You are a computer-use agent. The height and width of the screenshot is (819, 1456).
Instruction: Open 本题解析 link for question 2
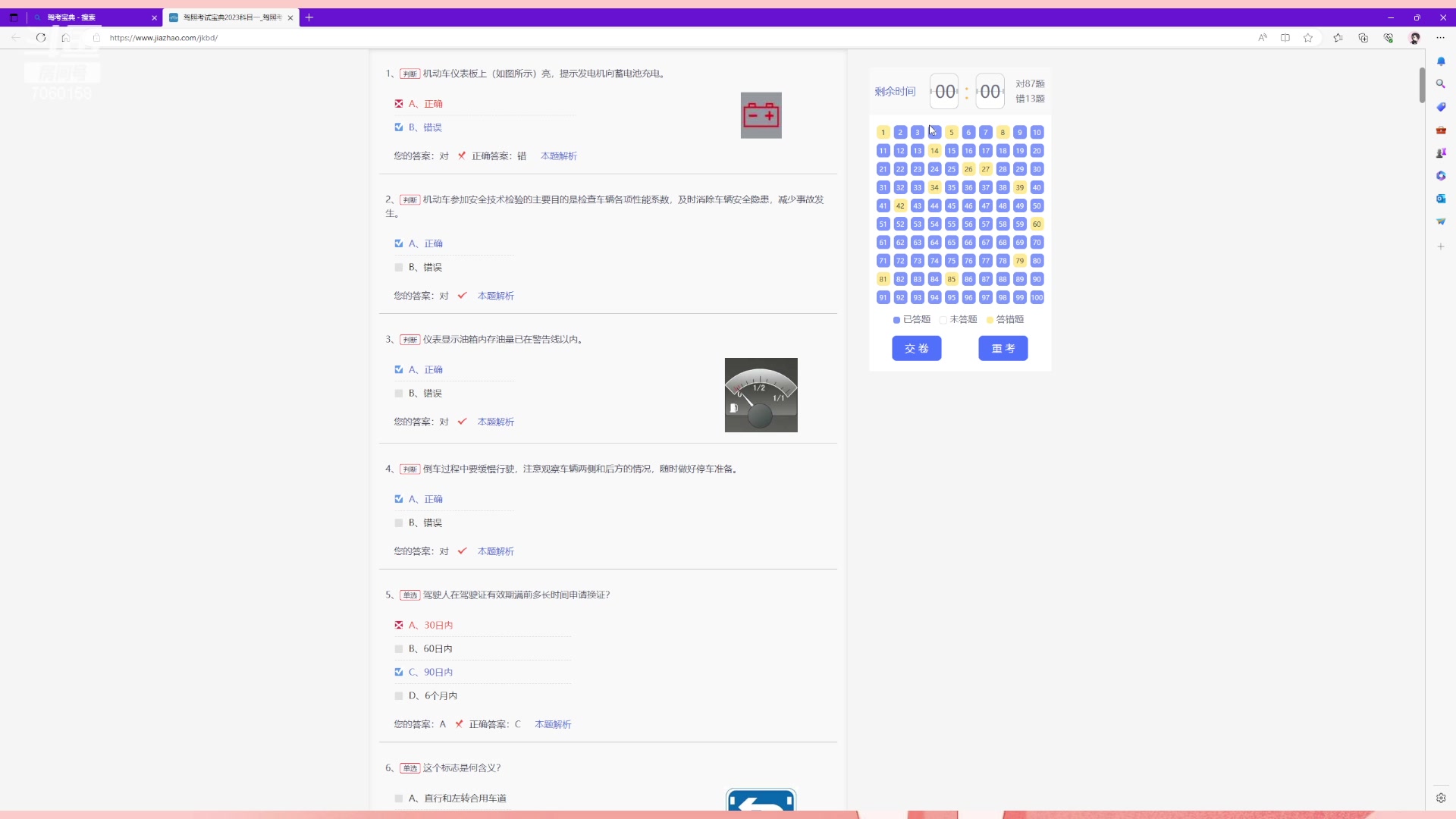point(496,296)
